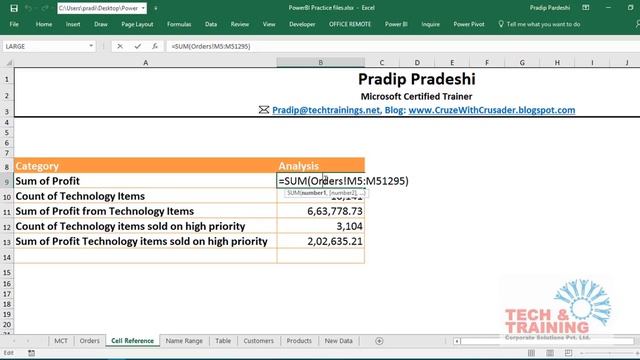Click inside the formula bar text
Image resolution: width=640 pixels, height=360 pixels.
coord(211,46)
